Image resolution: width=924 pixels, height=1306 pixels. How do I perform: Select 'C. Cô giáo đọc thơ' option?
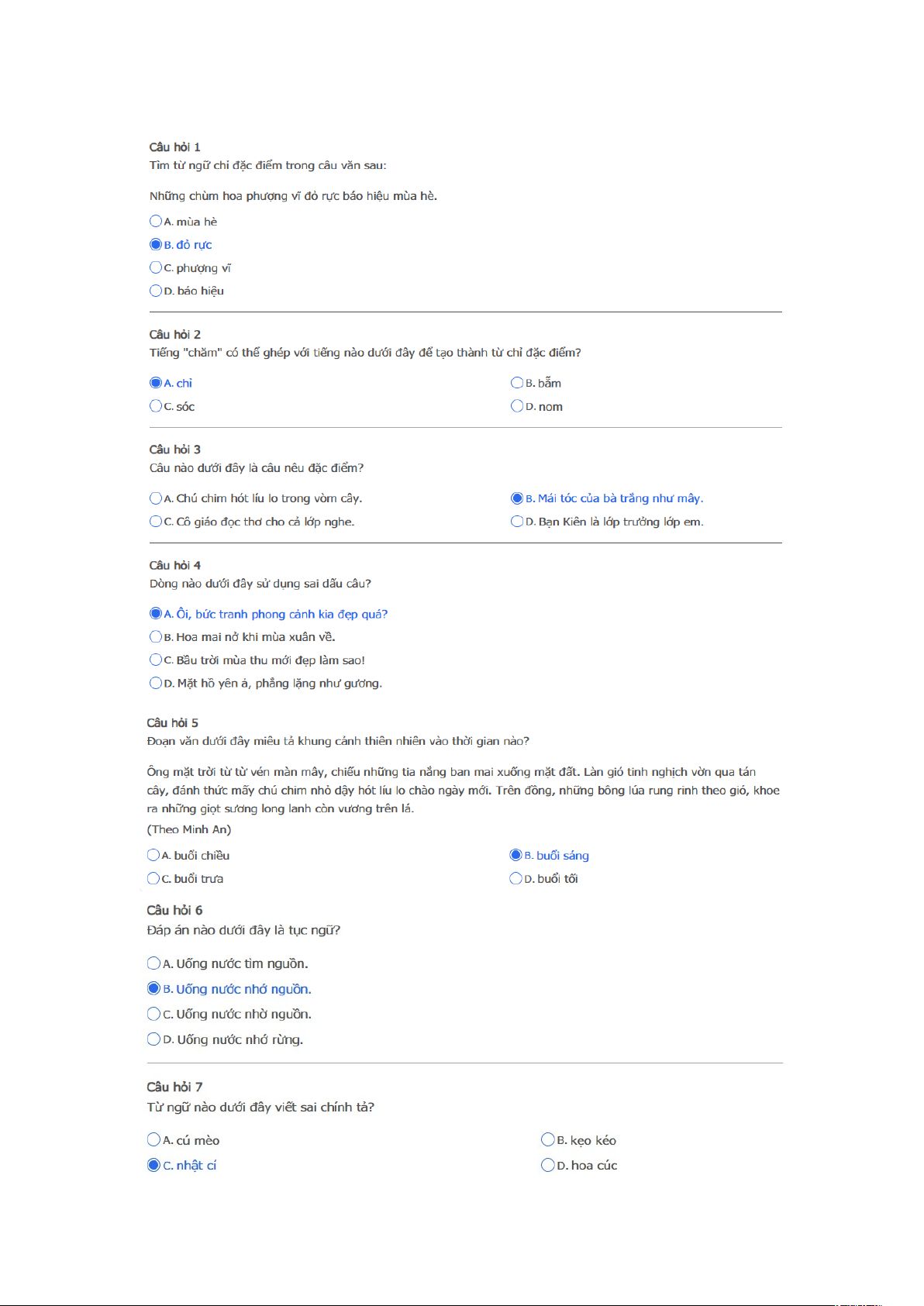pos(156,522)
